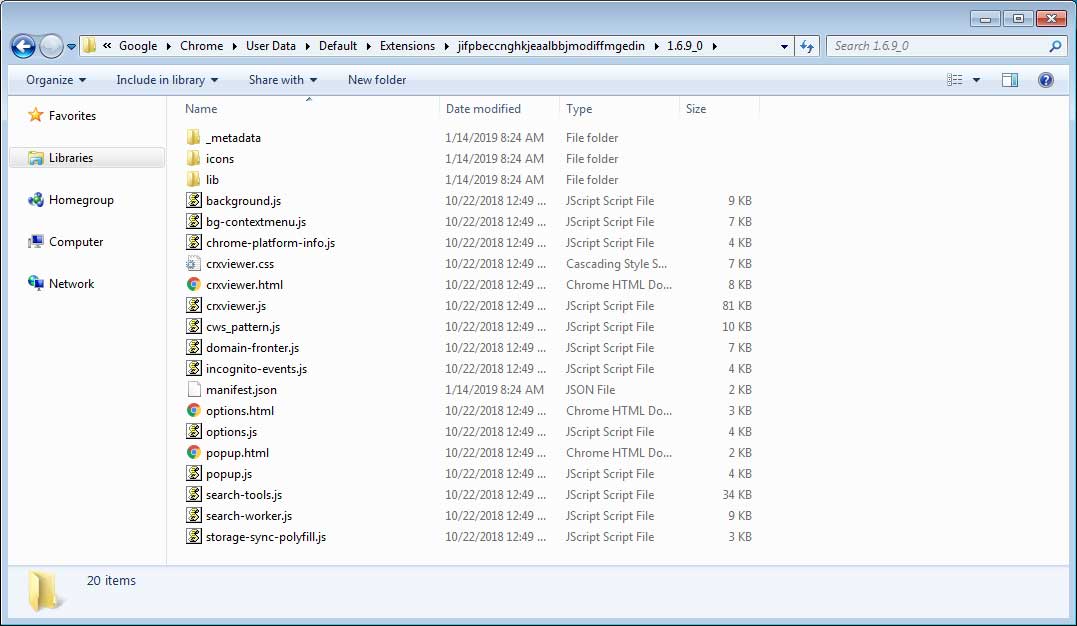Click the 20 items status text
The image size is (1077, 626).
click(x=111, y=581)
